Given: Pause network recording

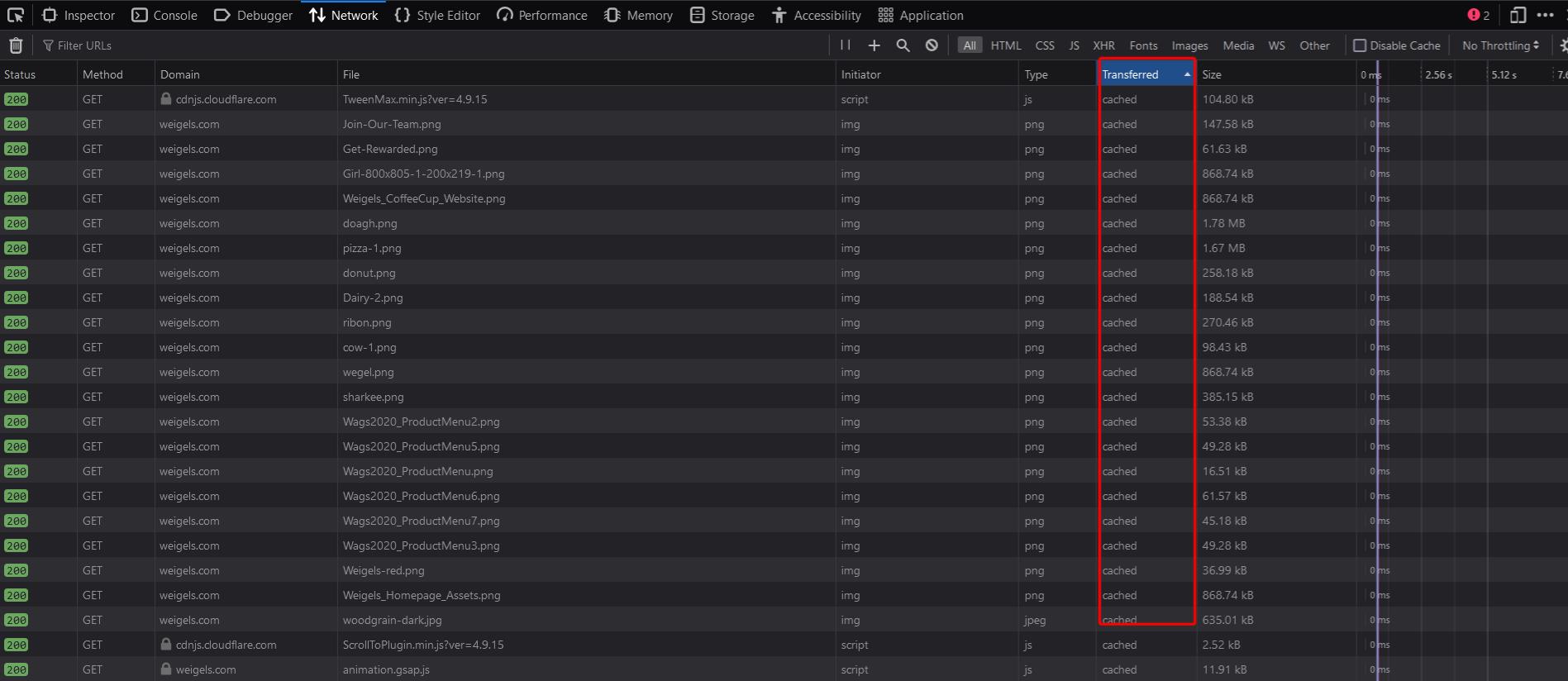Looking at the screenshot, I should [x=845, y=45].
